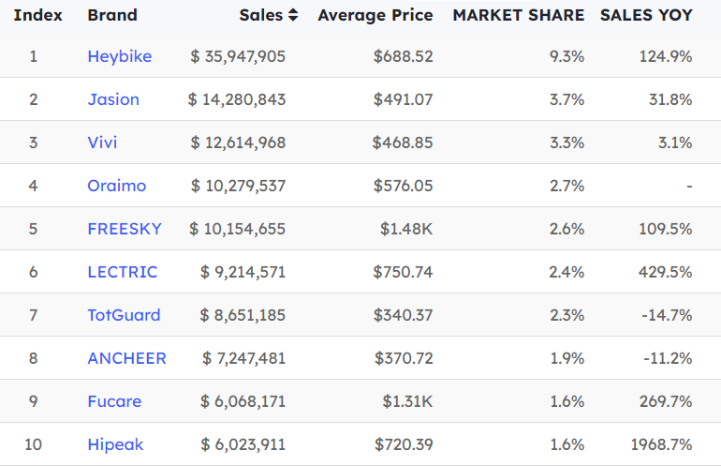721x466 pixels.
Task: Click the Index column header
Action: click(38, 16)
